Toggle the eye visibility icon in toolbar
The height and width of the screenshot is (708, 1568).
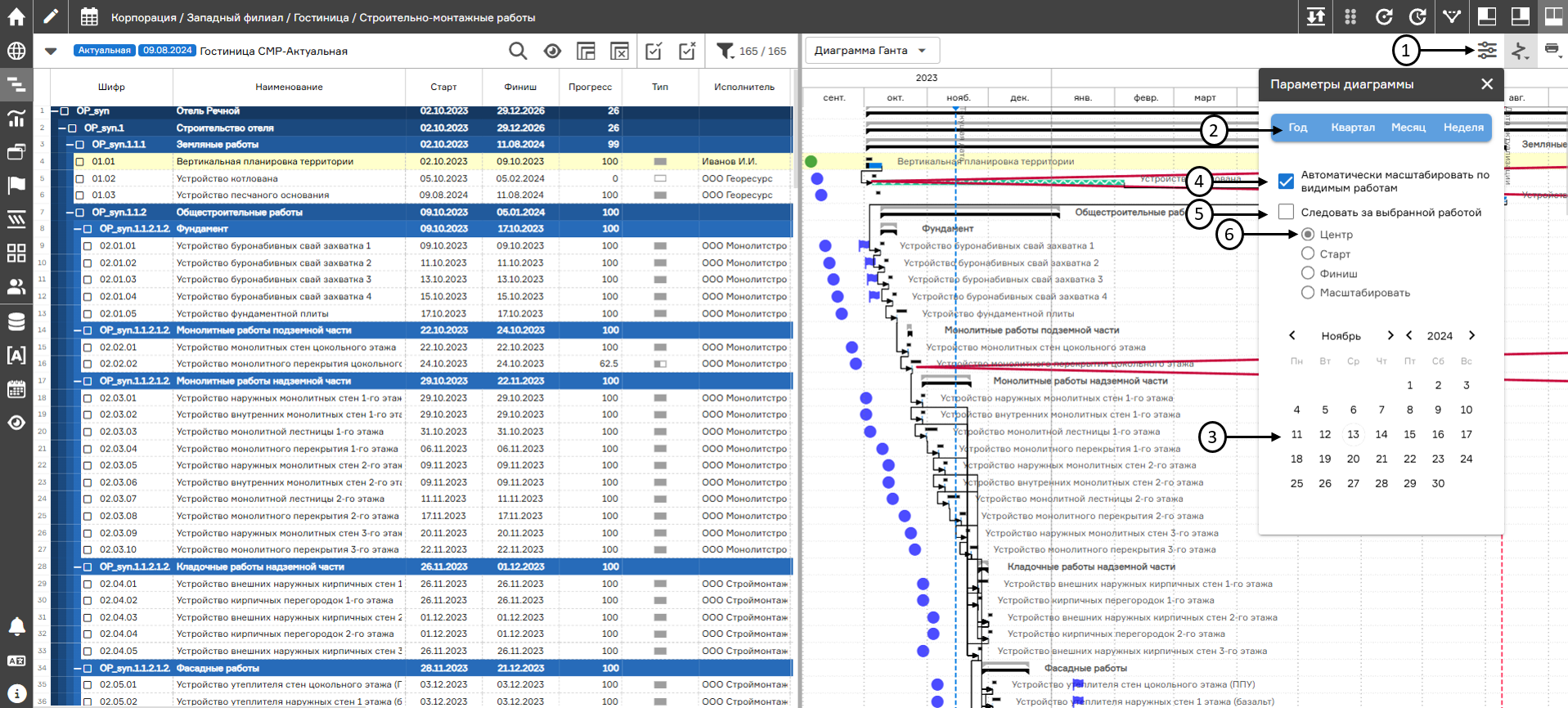tap(552, 51)
